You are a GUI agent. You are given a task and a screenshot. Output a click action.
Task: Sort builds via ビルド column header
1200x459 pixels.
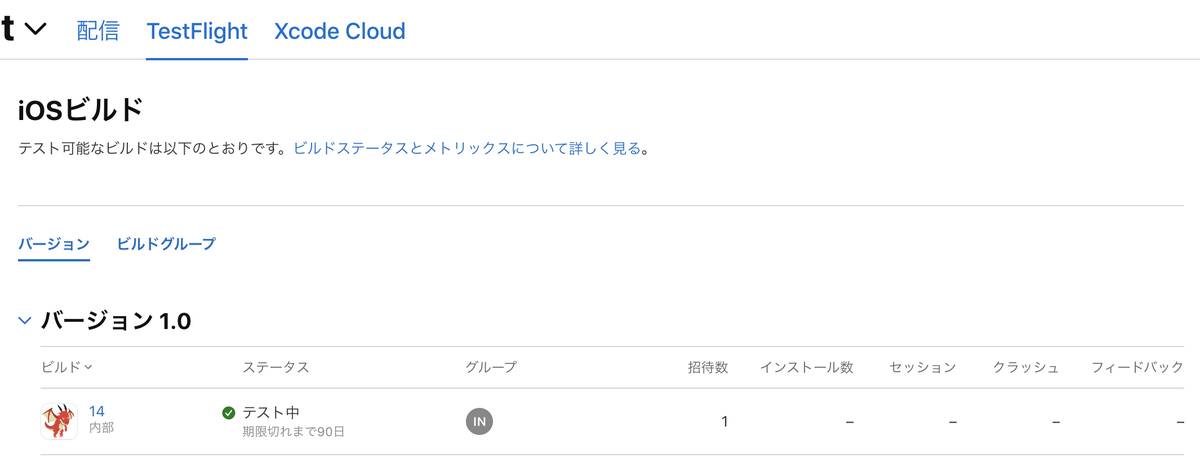67,367
